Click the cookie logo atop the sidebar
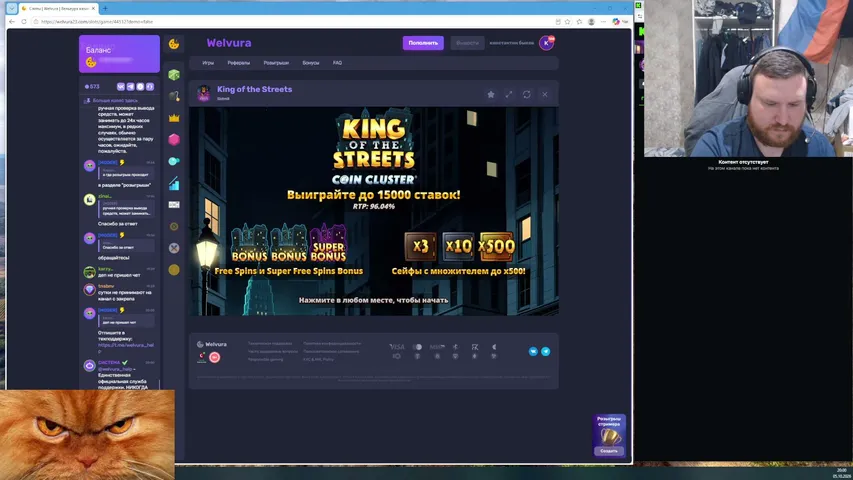This screenshot has width=853, height=480. pos(174,44)
